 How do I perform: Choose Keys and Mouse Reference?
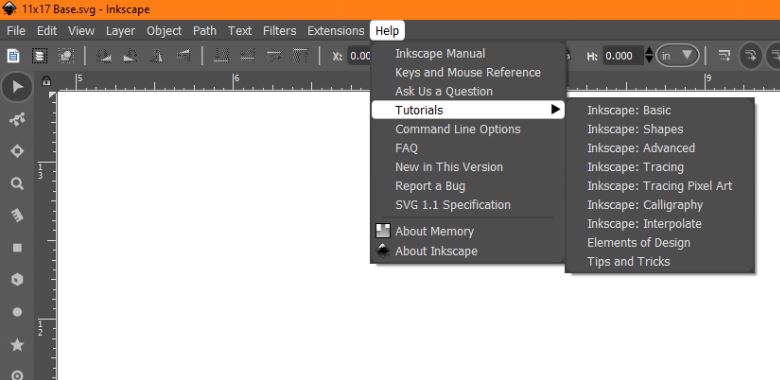[x=468, y=73]
